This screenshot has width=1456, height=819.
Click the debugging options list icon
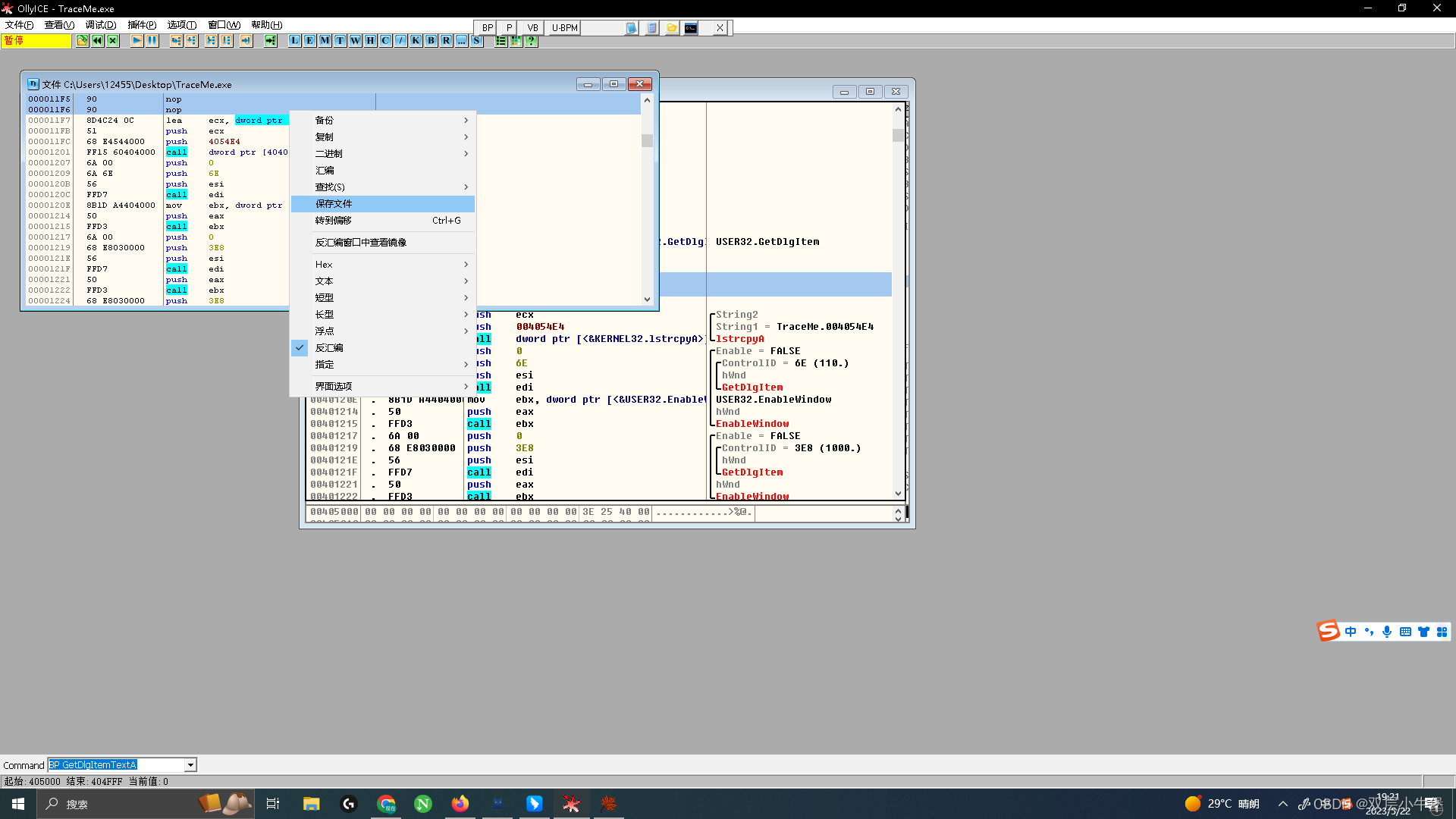pos(500,41)
